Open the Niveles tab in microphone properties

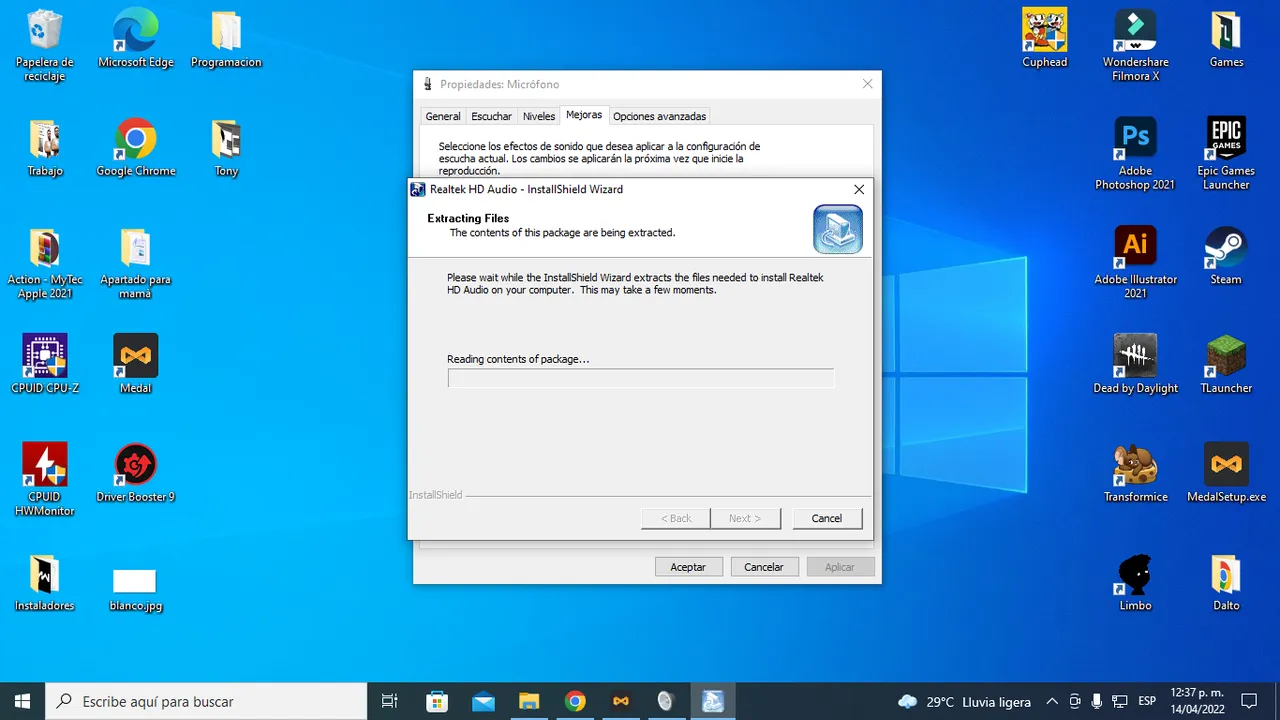tap(538, 116)
